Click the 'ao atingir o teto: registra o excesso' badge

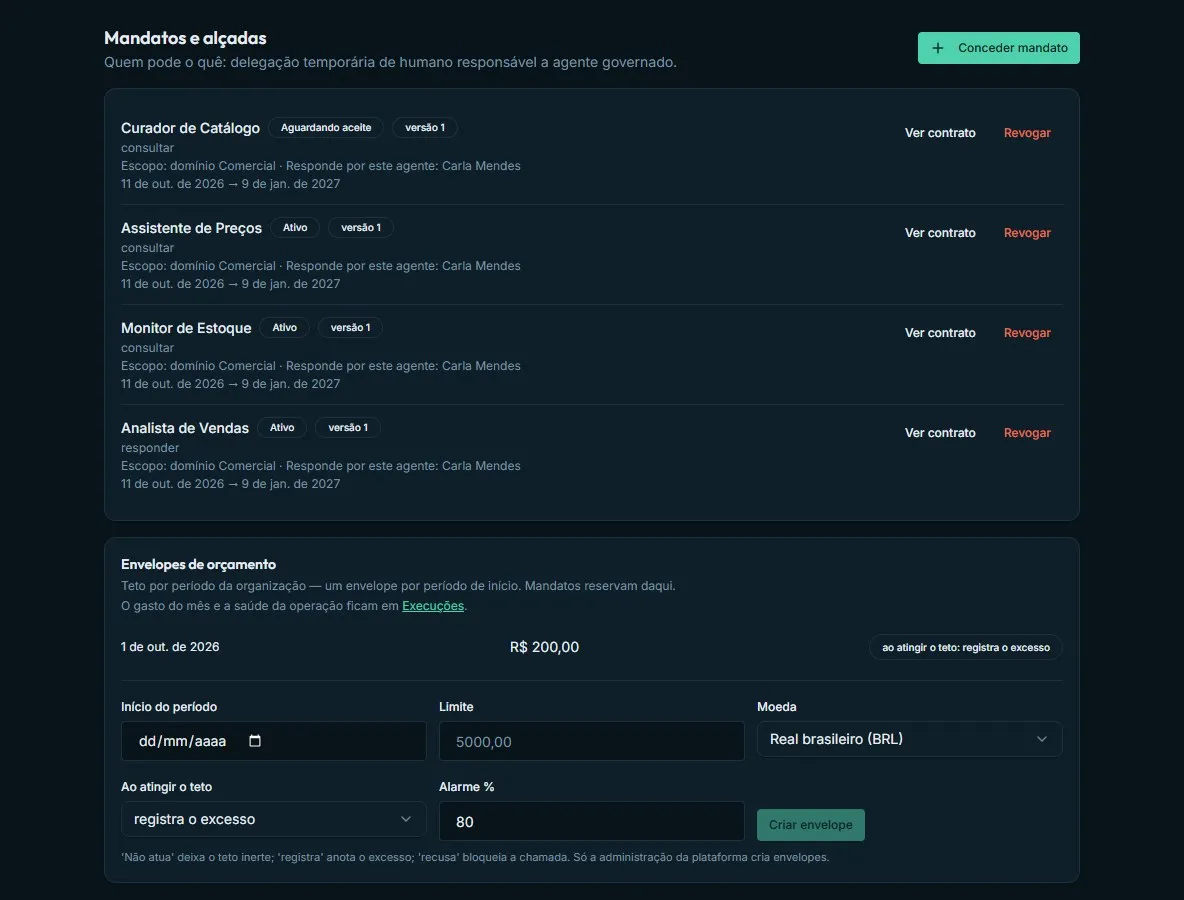pos(966,648)
